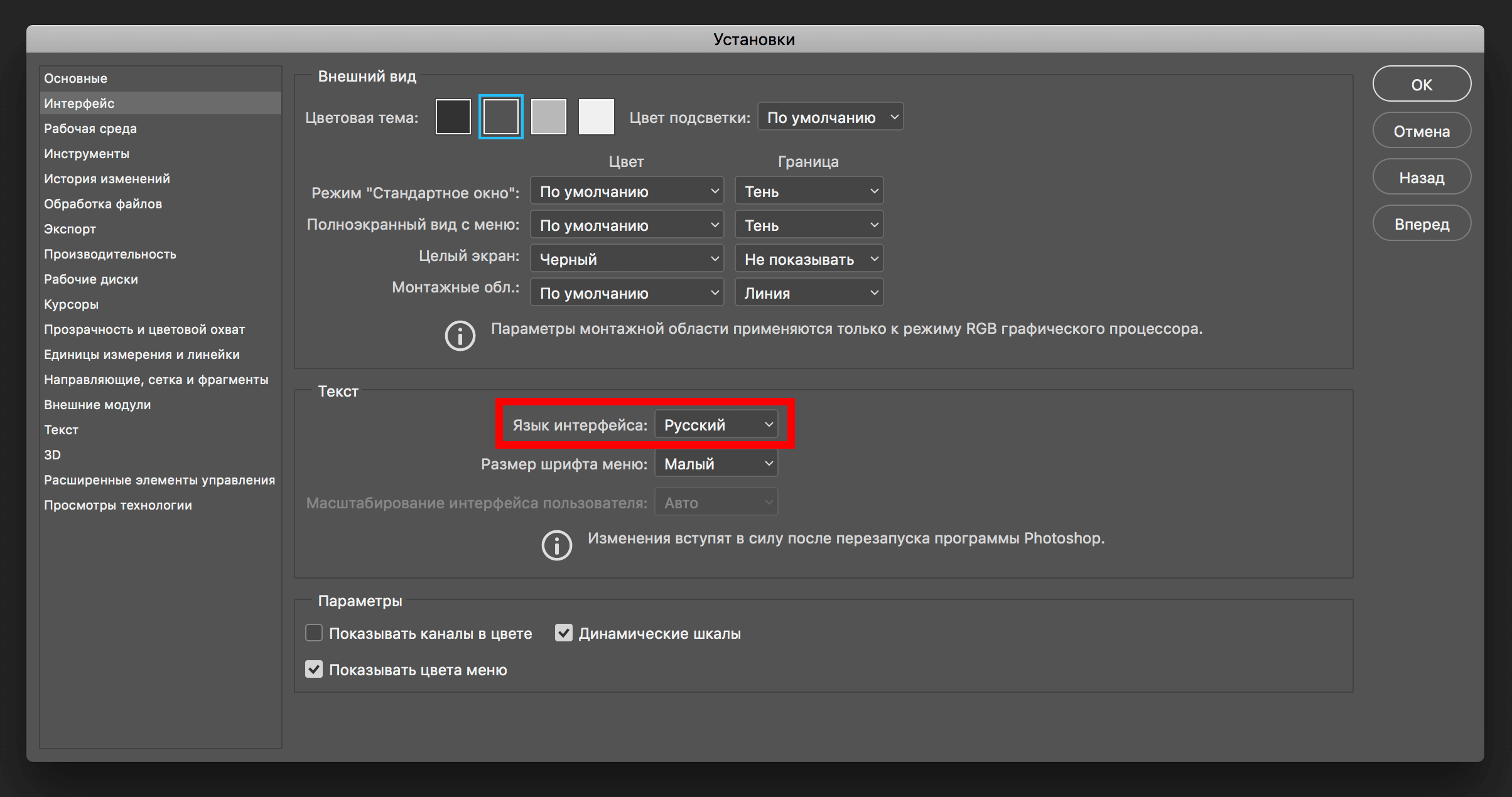Open Стандартное окно border dropdown showing Тень

coord(809,191)
